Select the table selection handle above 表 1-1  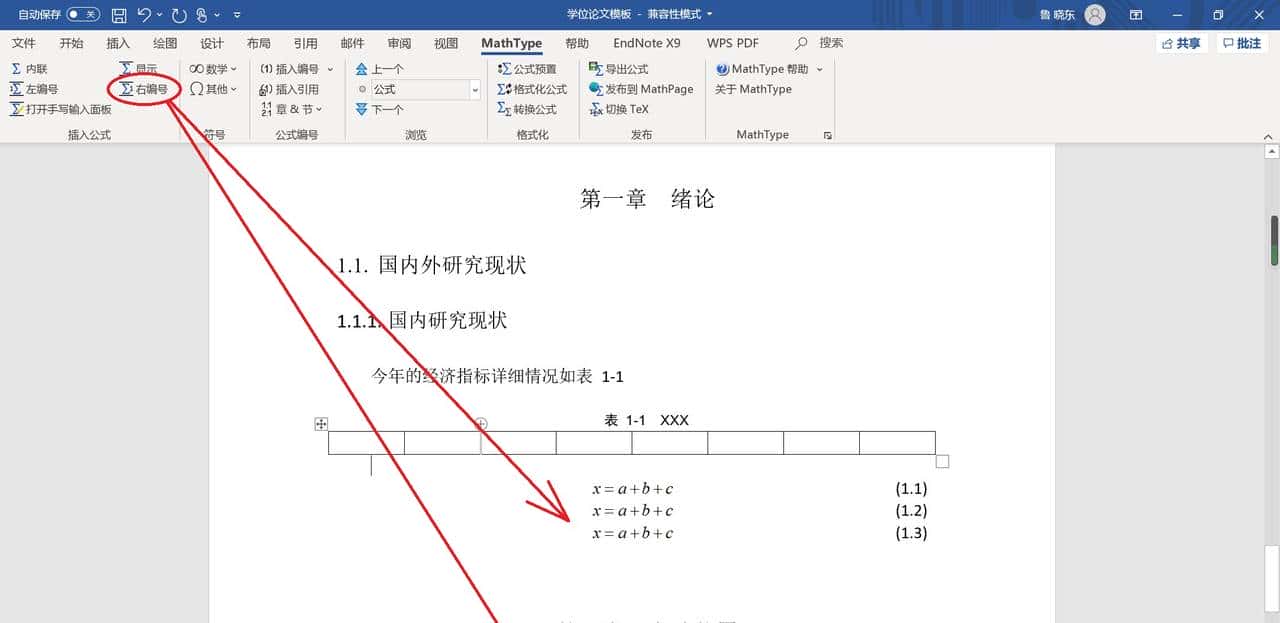(320, 423)
